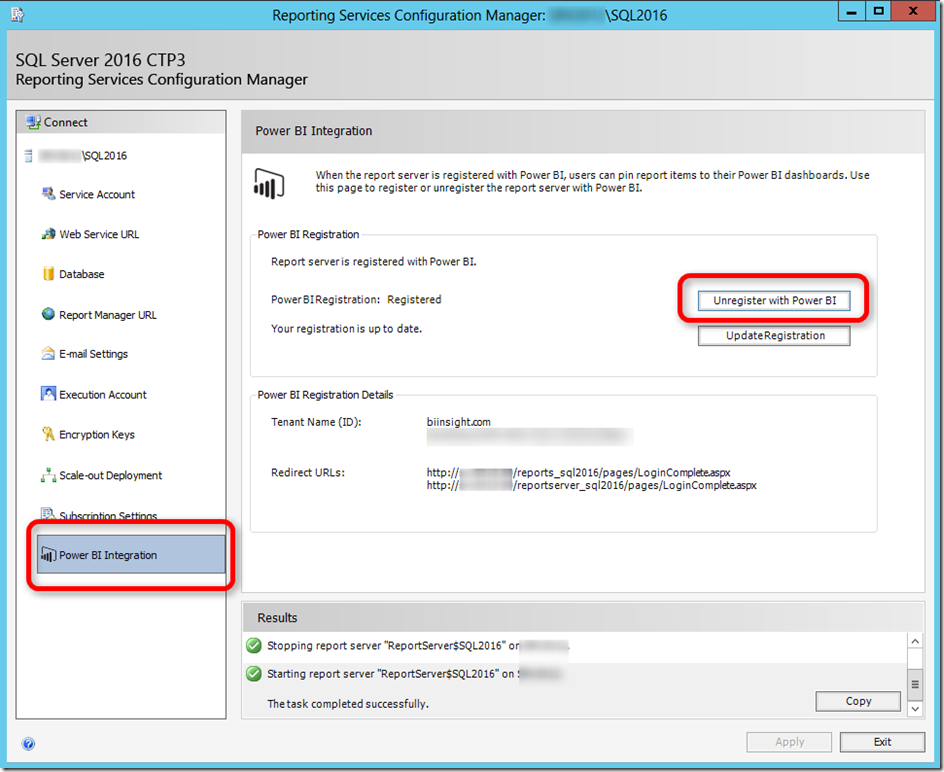
Task: Click the help question mark icon
Action: (28, 744)
